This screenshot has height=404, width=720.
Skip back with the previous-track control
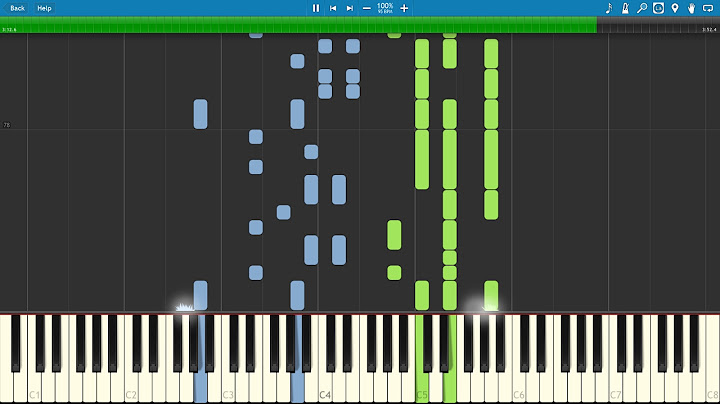click(333, 8)
